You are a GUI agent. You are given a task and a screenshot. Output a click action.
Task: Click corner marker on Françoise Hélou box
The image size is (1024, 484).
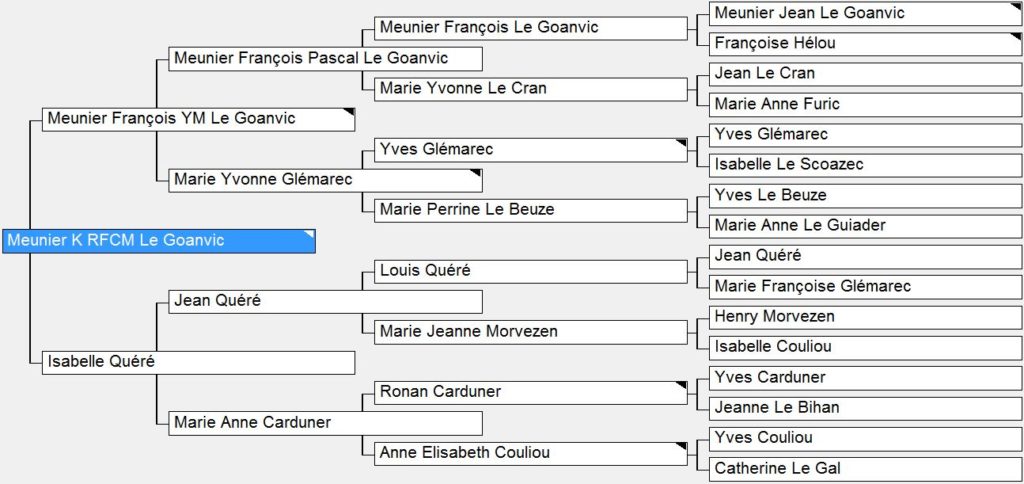pos(1017,37)
